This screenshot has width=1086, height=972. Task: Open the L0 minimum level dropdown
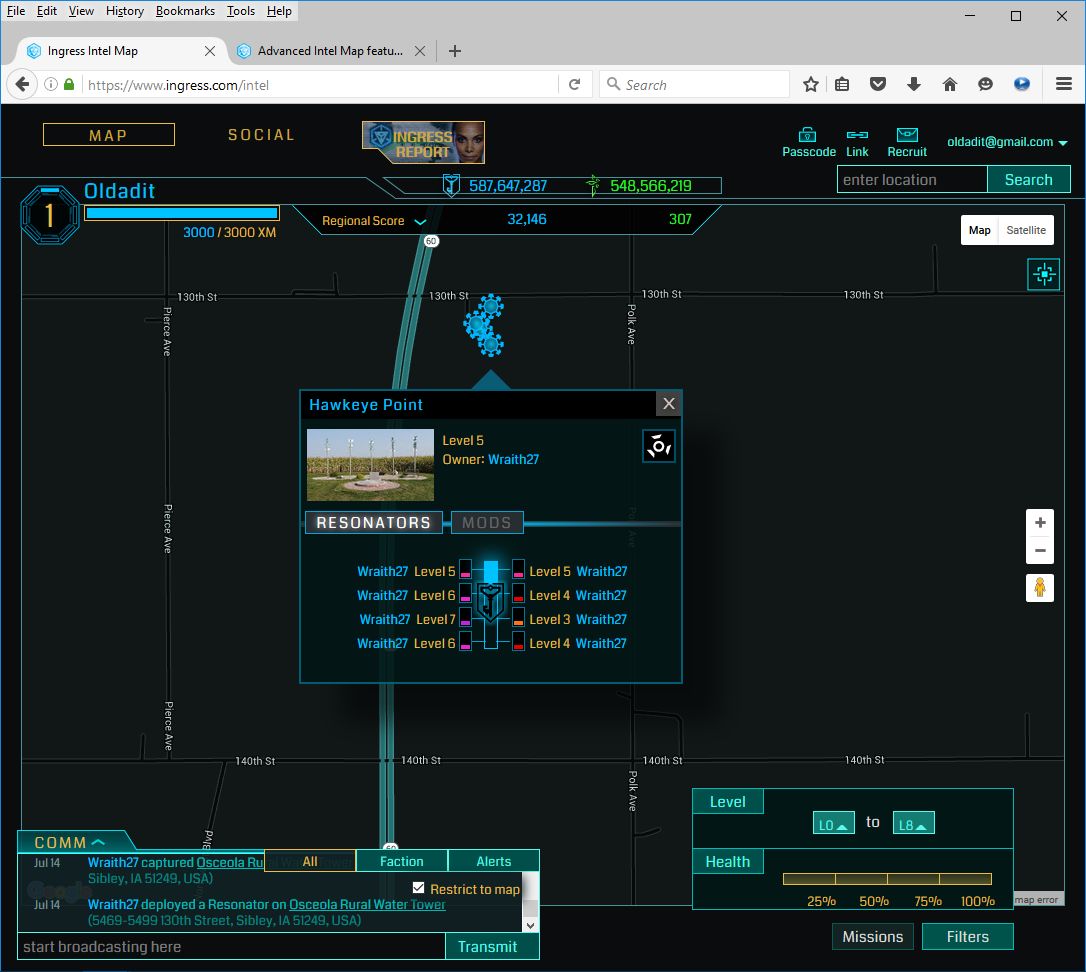tap(833, 824)
